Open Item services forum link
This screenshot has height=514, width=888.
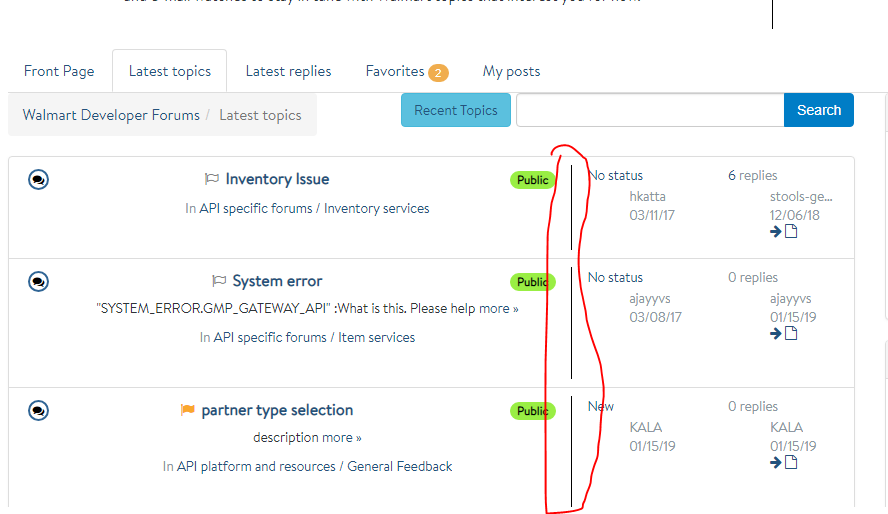(377, 337)
